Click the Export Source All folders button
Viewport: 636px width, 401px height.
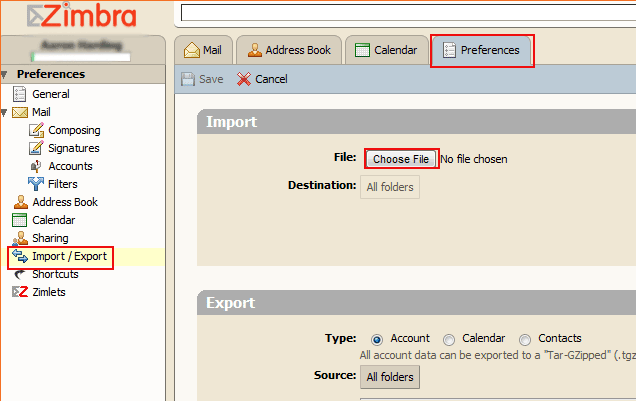[390, 377]
